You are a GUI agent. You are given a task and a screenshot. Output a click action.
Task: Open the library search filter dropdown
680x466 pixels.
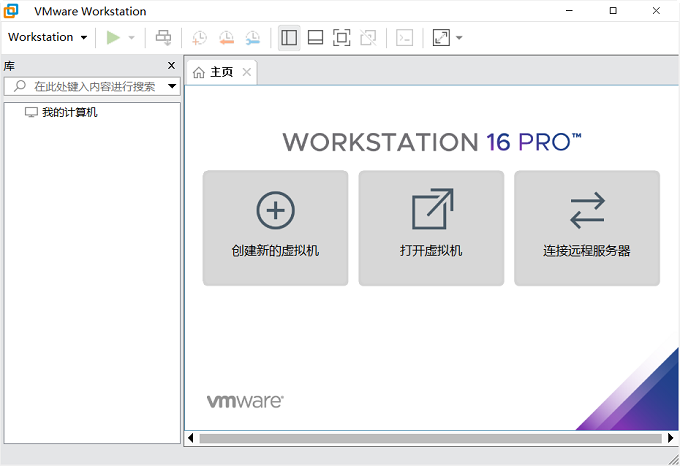coord(172,87)
